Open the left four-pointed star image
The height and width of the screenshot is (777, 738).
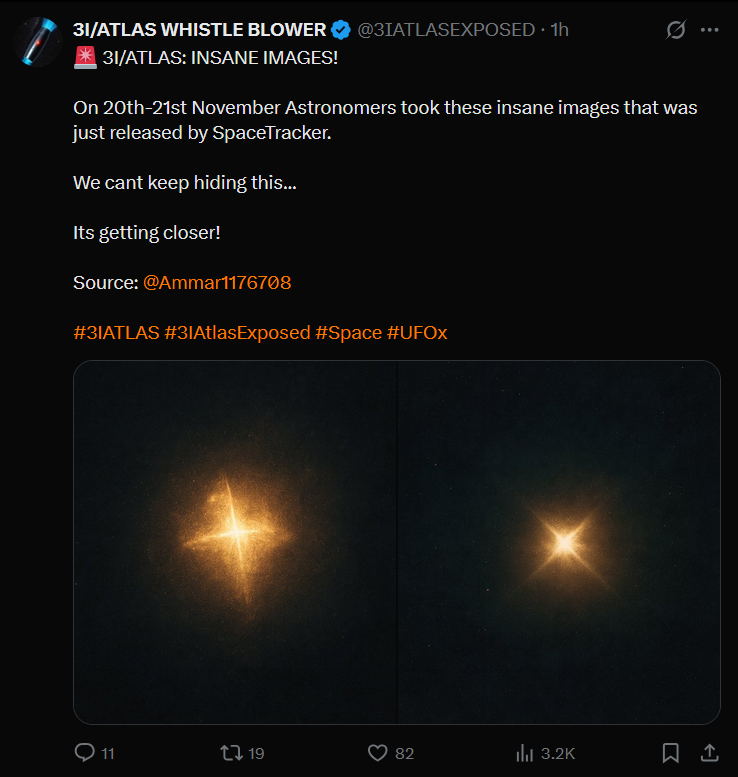pos(235,542)
